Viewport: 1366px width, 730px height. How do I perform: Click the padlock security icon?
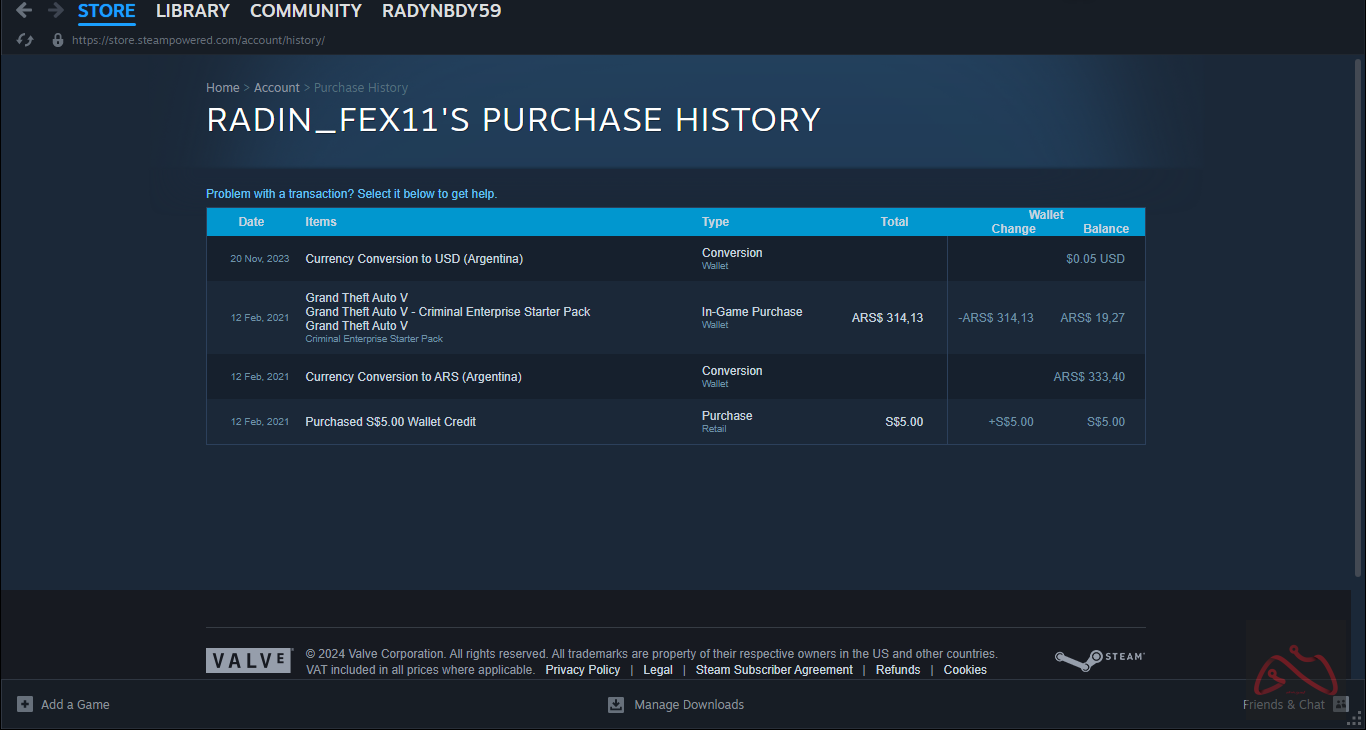tap(58, 40)
